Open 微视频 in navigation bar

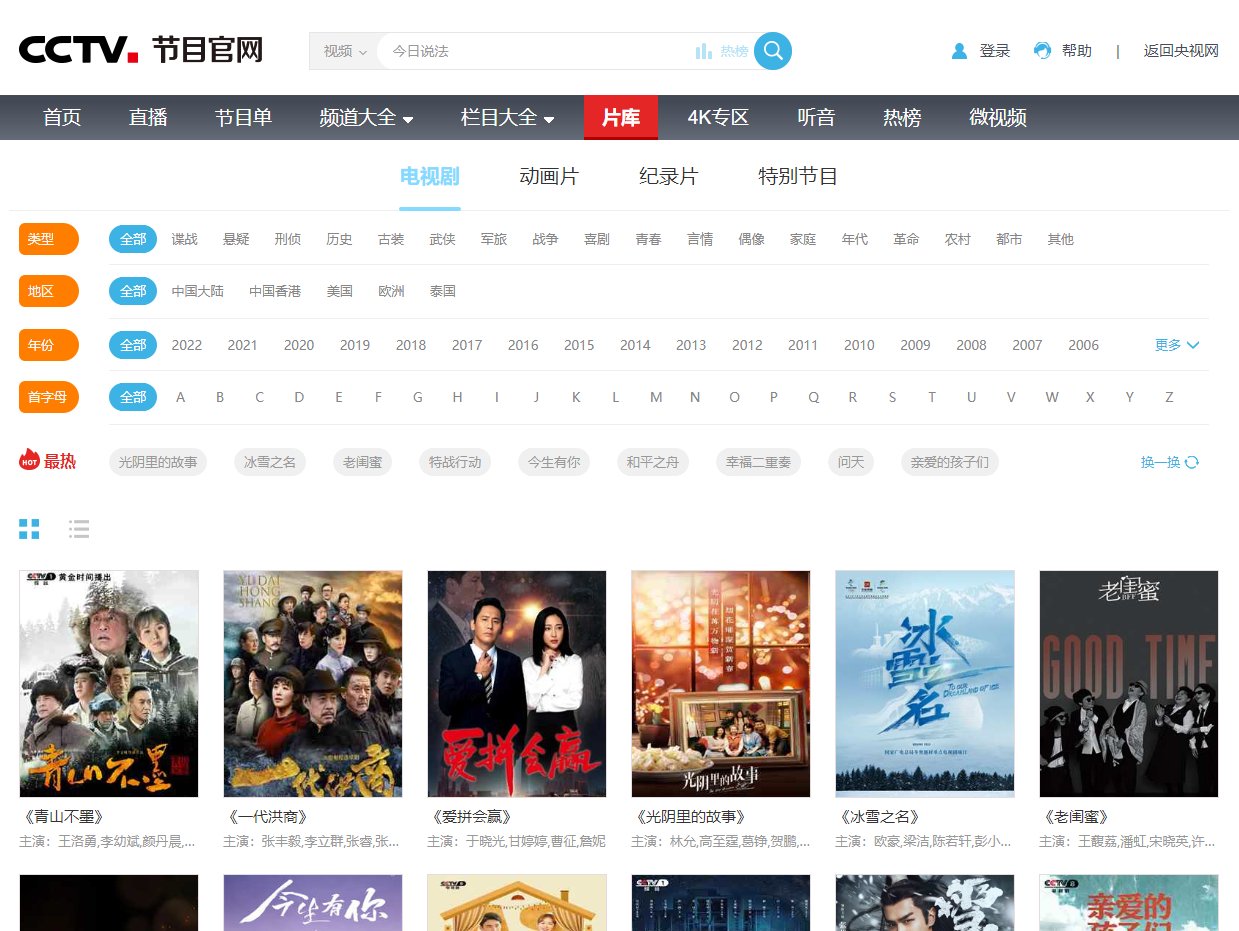(x=998, y=118)
